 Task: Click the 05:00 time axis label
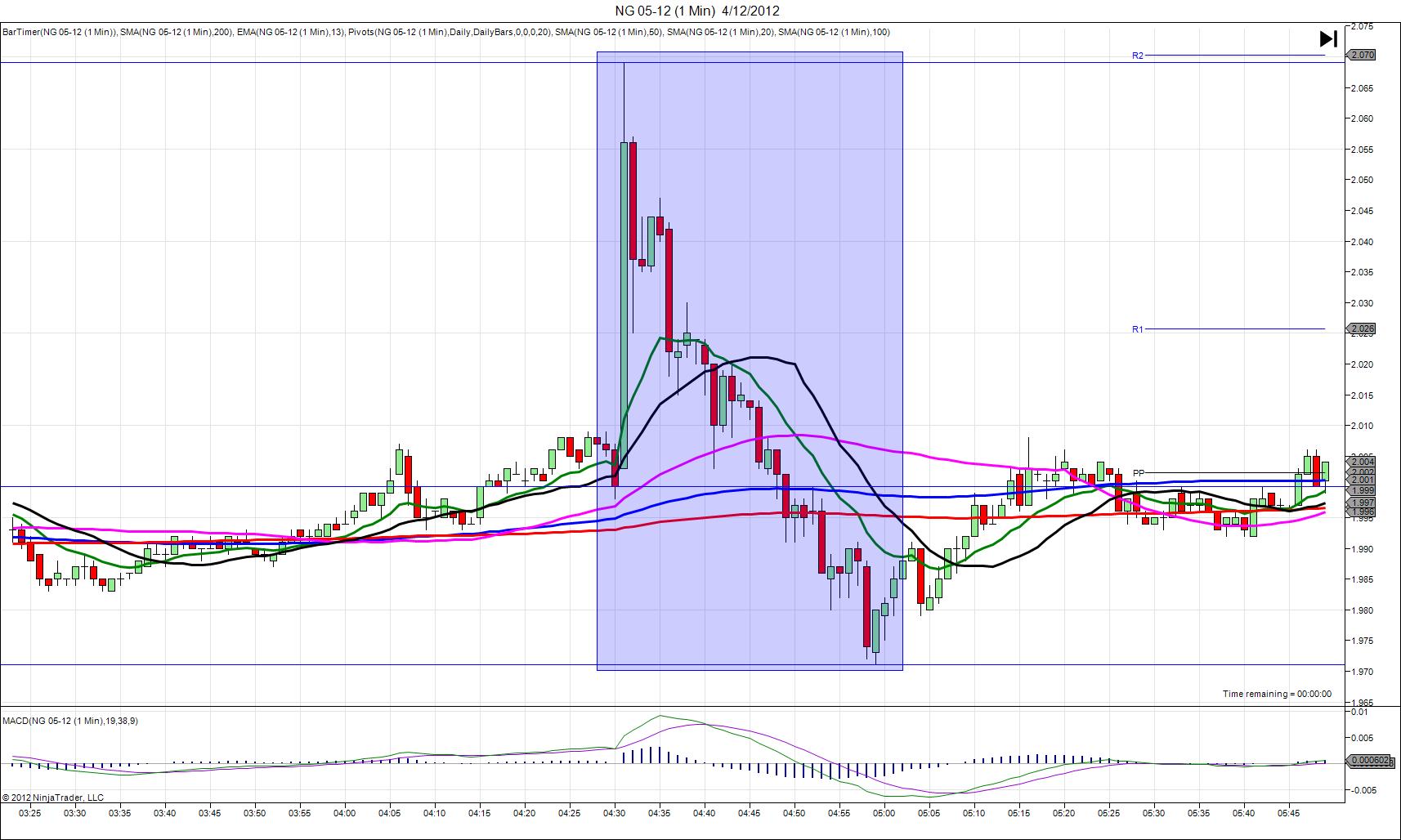tap(884, 813)
